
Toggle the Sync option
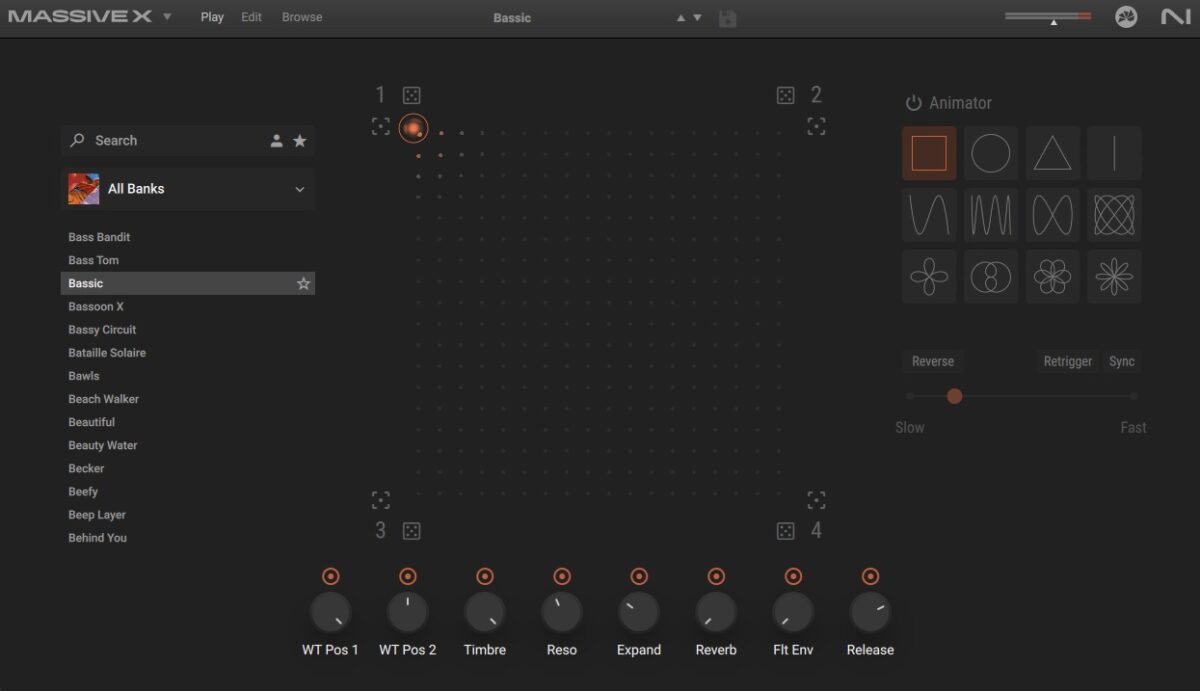(1121, 362)
